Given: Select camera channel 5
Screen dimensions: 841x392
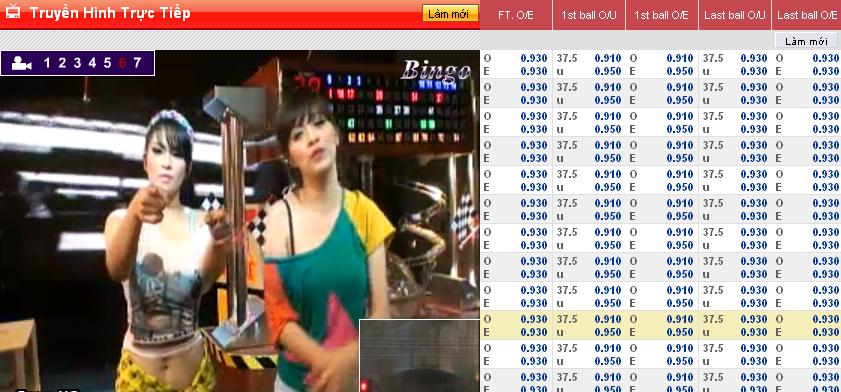Looking at the screenshot, I should (107, 63).
